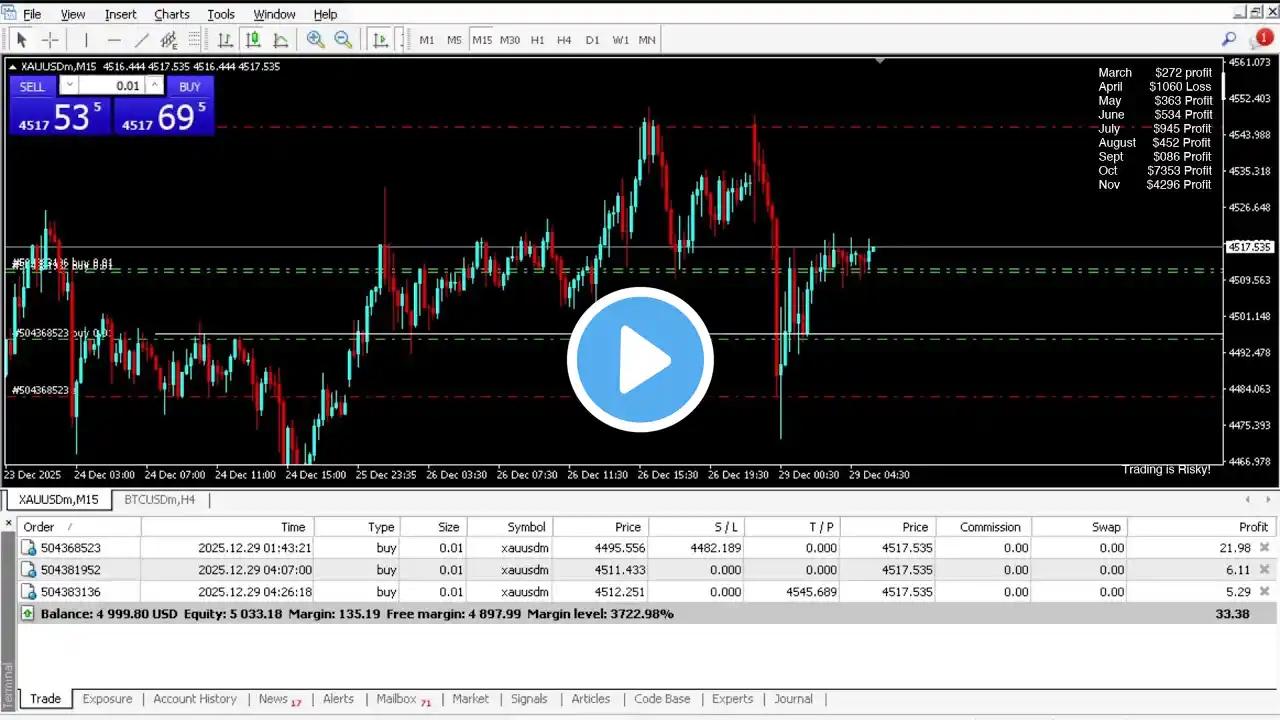The height and width of the screenshot is (720, 1280).
Task: Close order 504383136 with its X
Action: 1265,592
